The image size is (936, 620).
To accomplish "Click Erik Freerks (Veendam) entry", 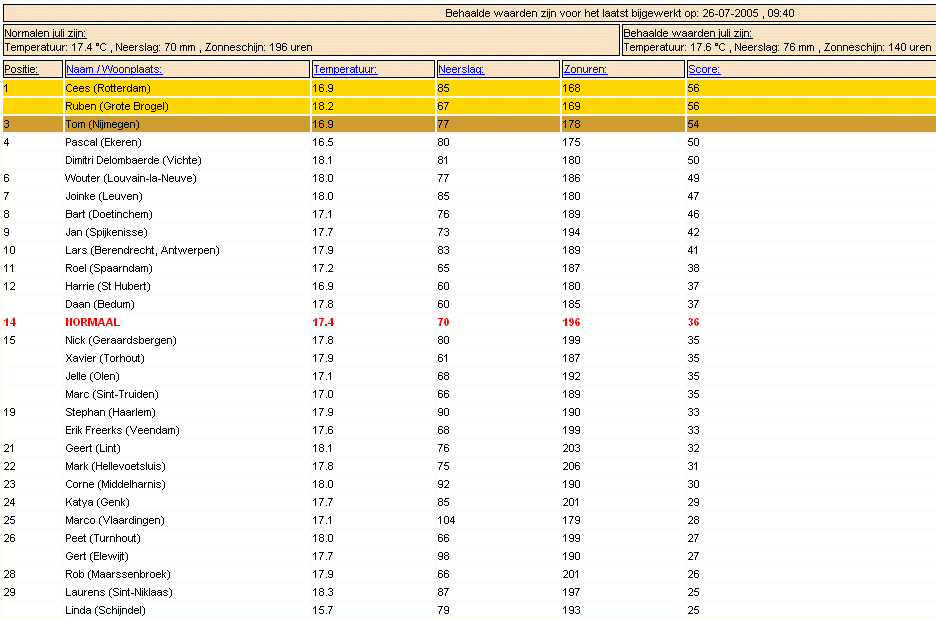I will [122, 430].
